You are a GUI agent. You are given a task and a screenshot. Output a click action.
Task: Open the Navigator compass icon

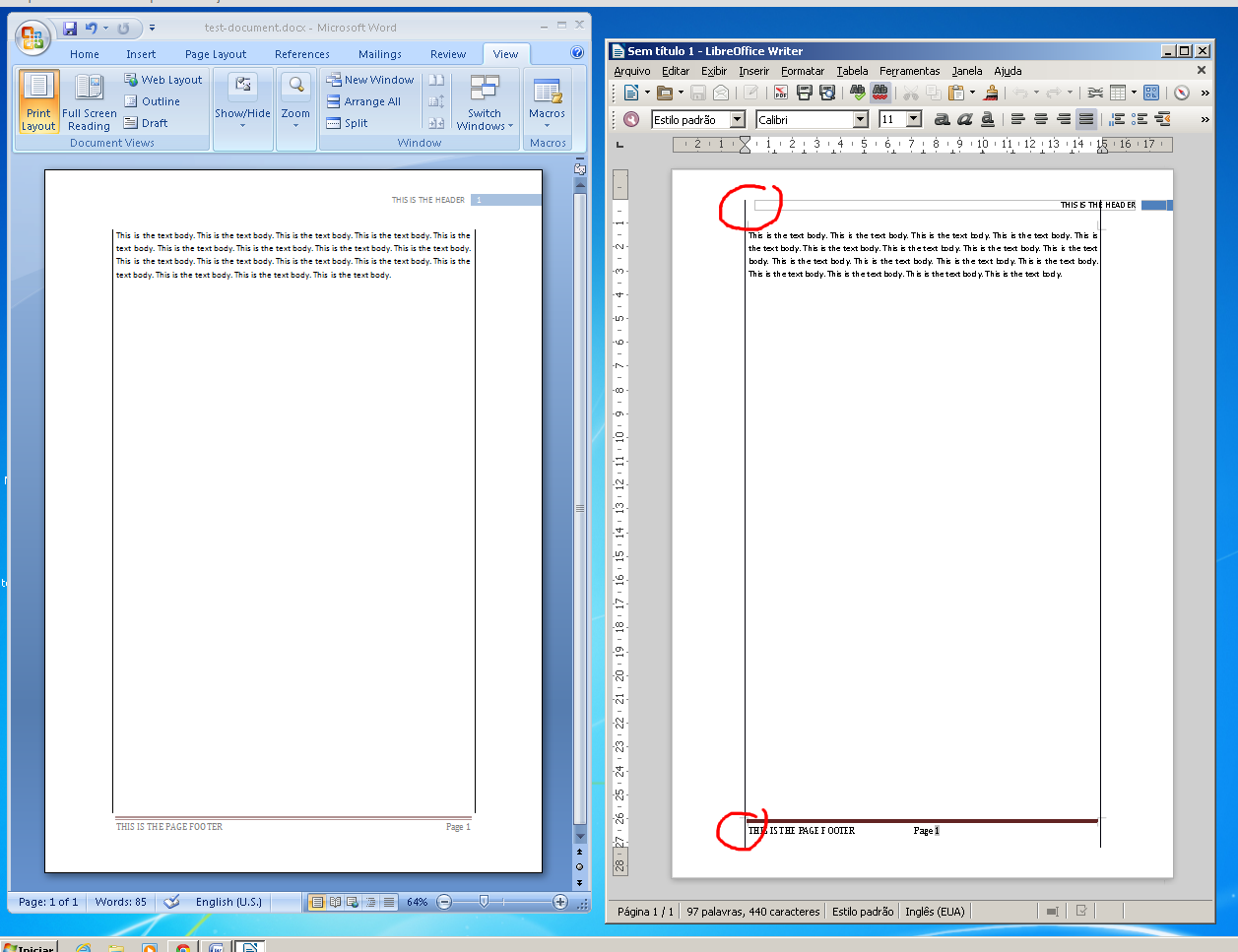[1181, 93]
